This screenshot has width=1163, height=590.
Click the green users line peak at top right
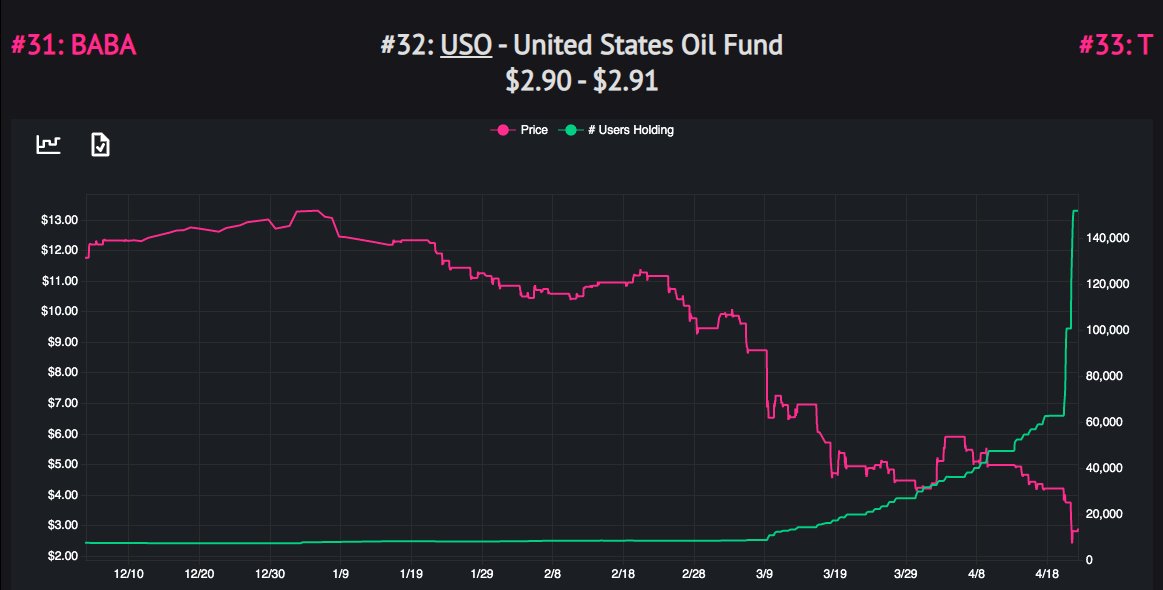(1075, 211)
